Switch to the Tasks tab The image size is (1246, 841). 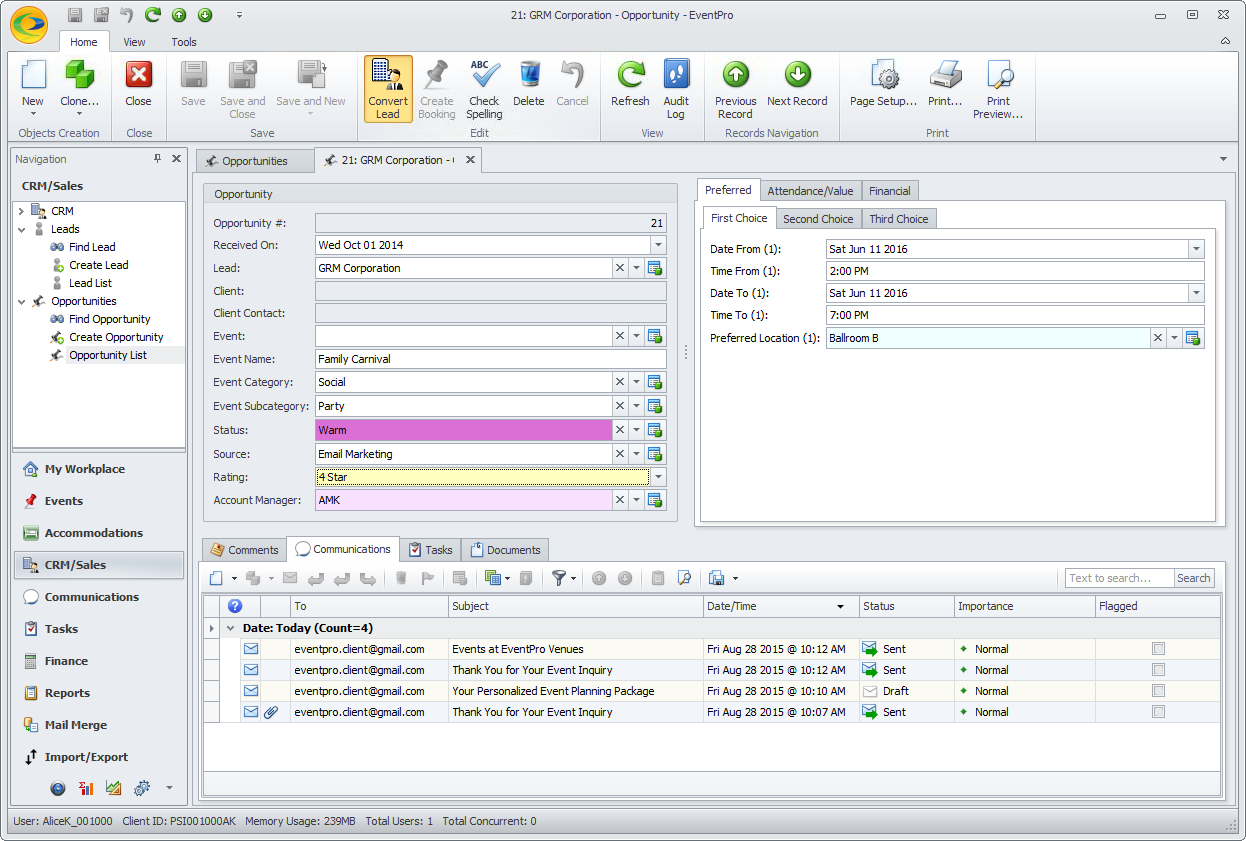click(x=430, y=550)
